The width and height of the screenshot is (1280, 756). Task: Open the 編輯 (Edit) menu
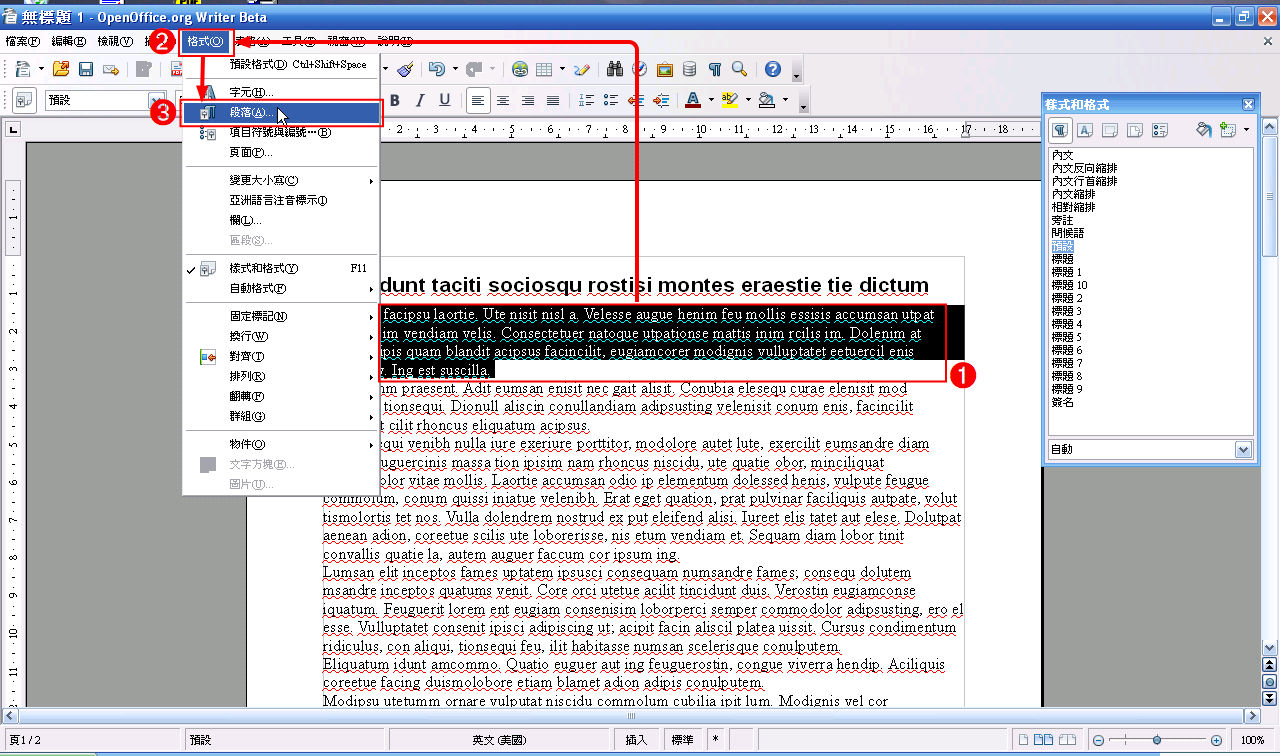tap(69, 41)
